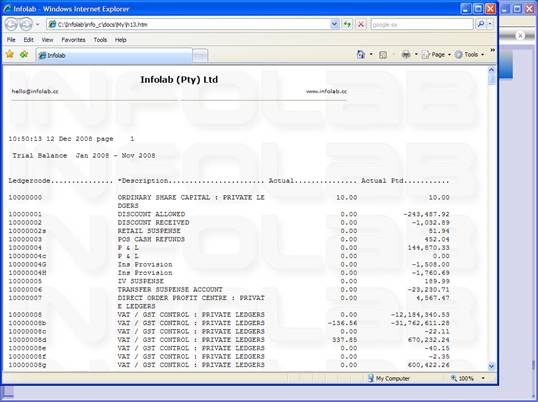Open the Help menu
The image size is (538, 402).
pos(120,40)
